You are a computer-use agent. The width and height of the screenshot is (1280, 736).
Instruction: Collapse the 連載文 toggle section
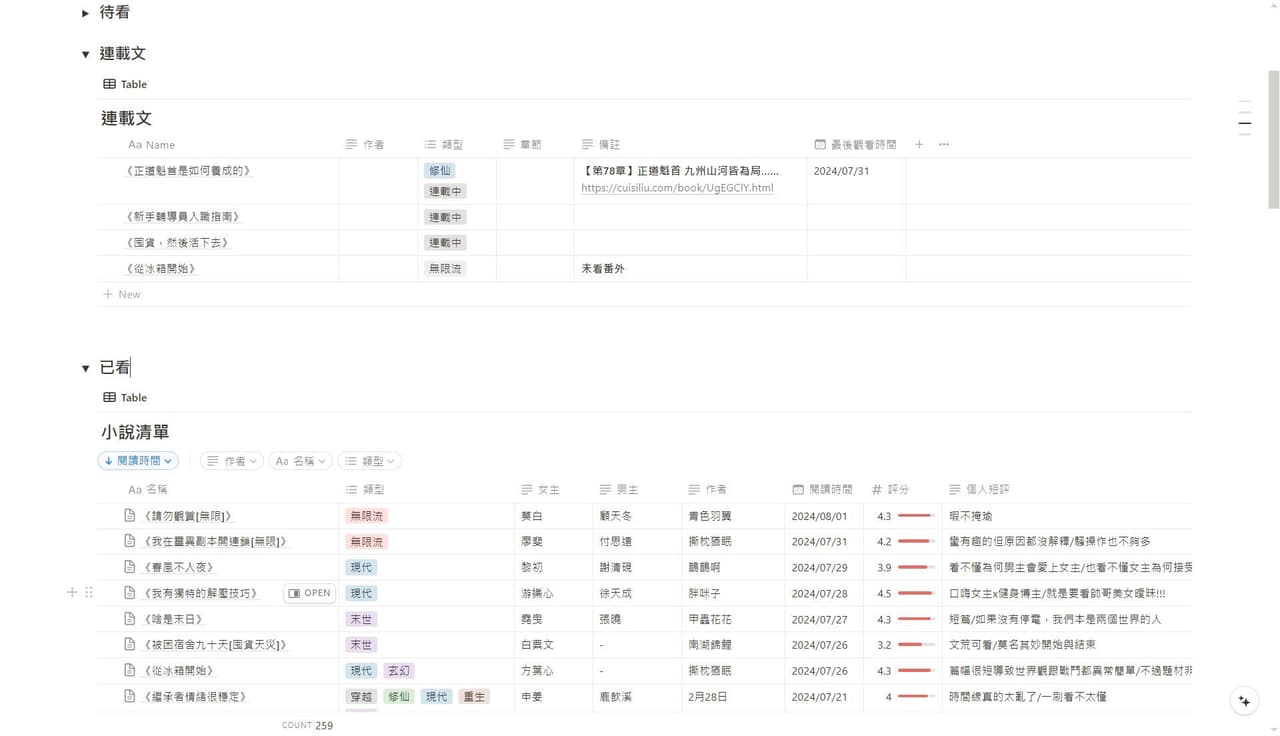pos(86,54)
